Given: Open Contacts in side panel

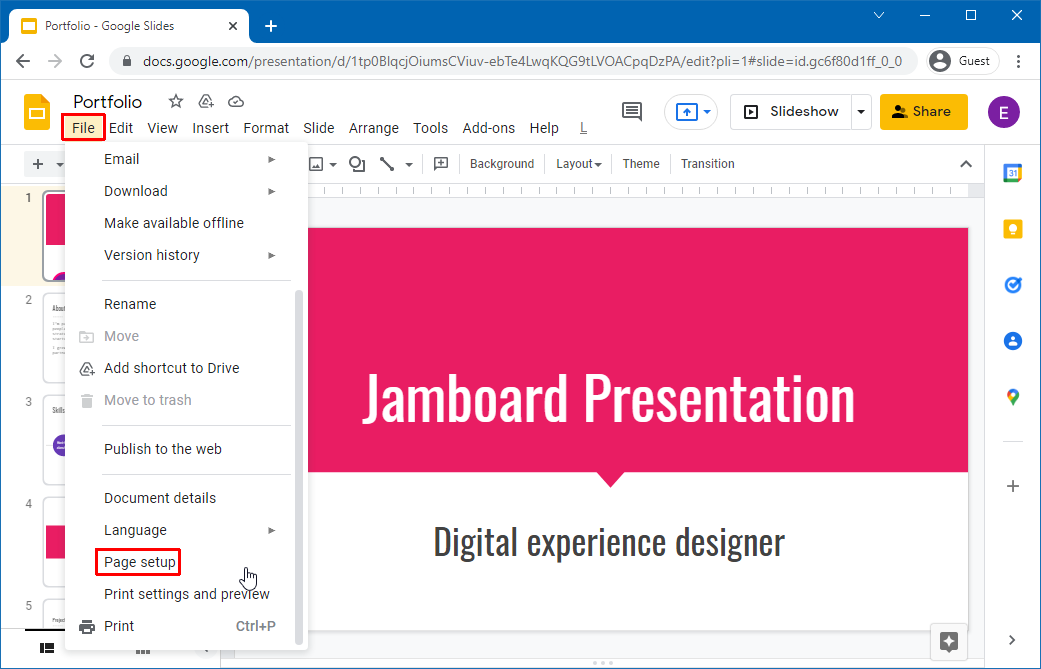Looking at the screenshot, I should click(1012, 341).
